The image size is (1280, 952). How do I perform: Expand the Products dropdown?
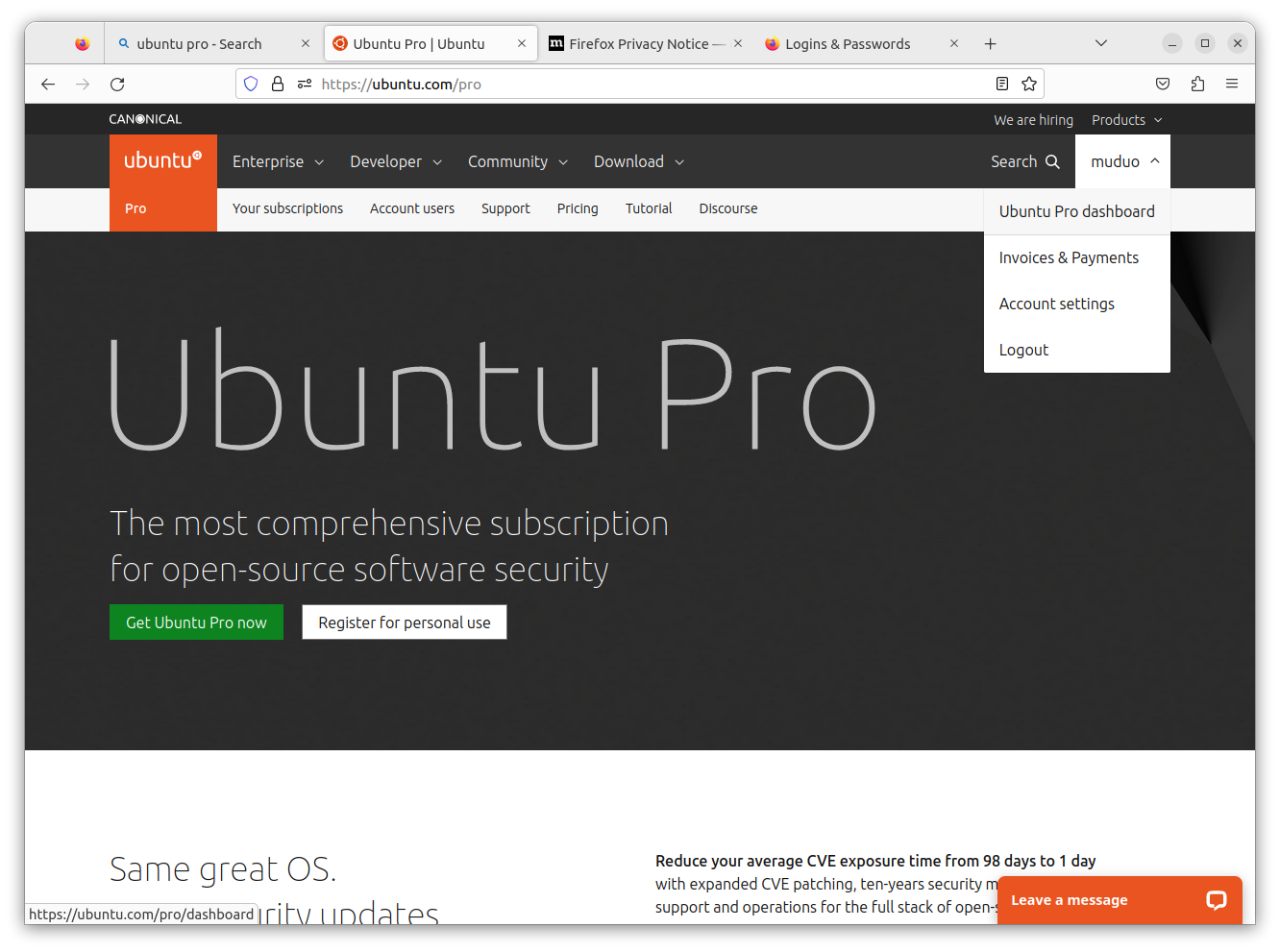click(1125, 119)
